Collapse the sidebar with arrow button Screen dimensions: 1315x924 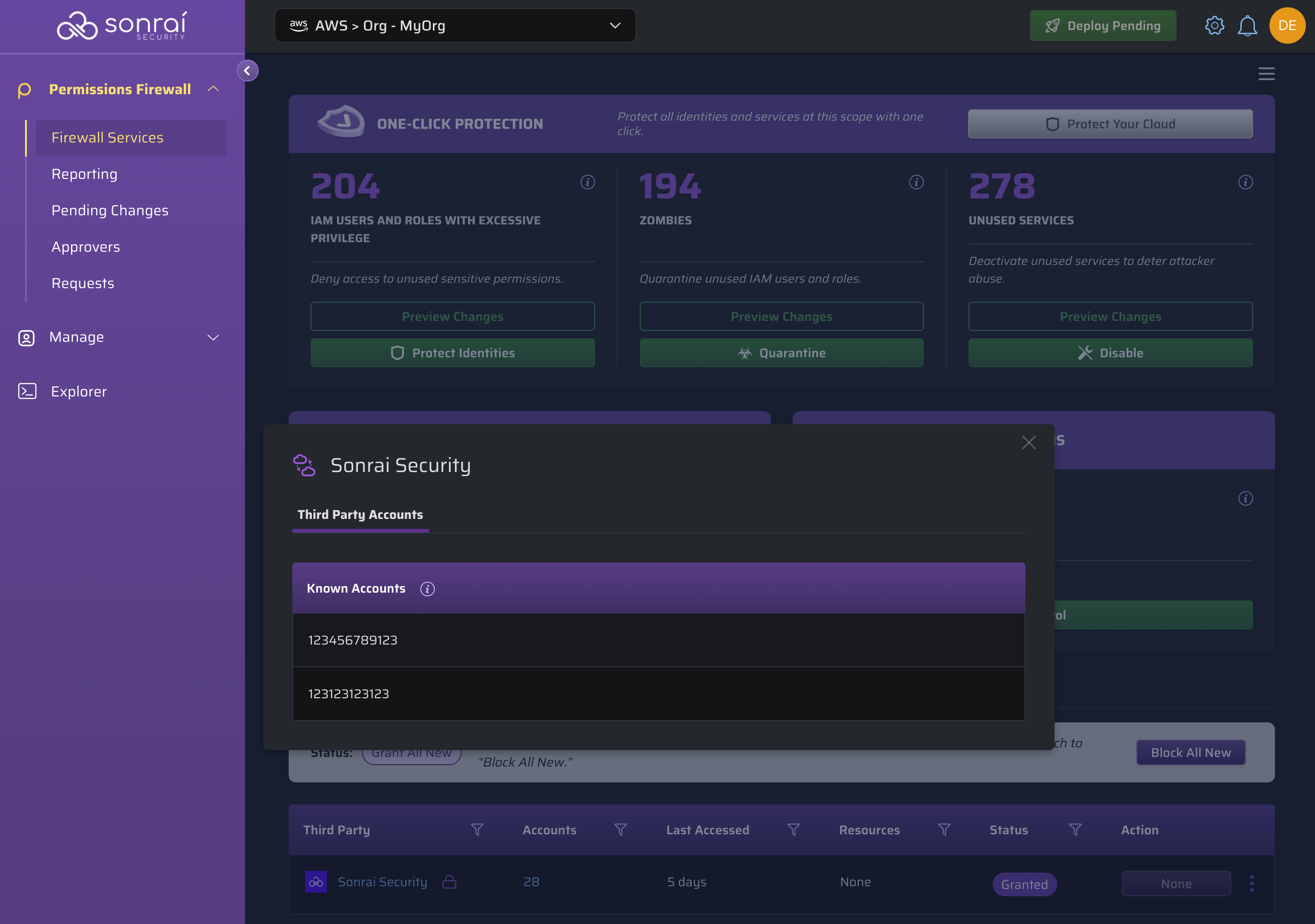tap(247, 71)
